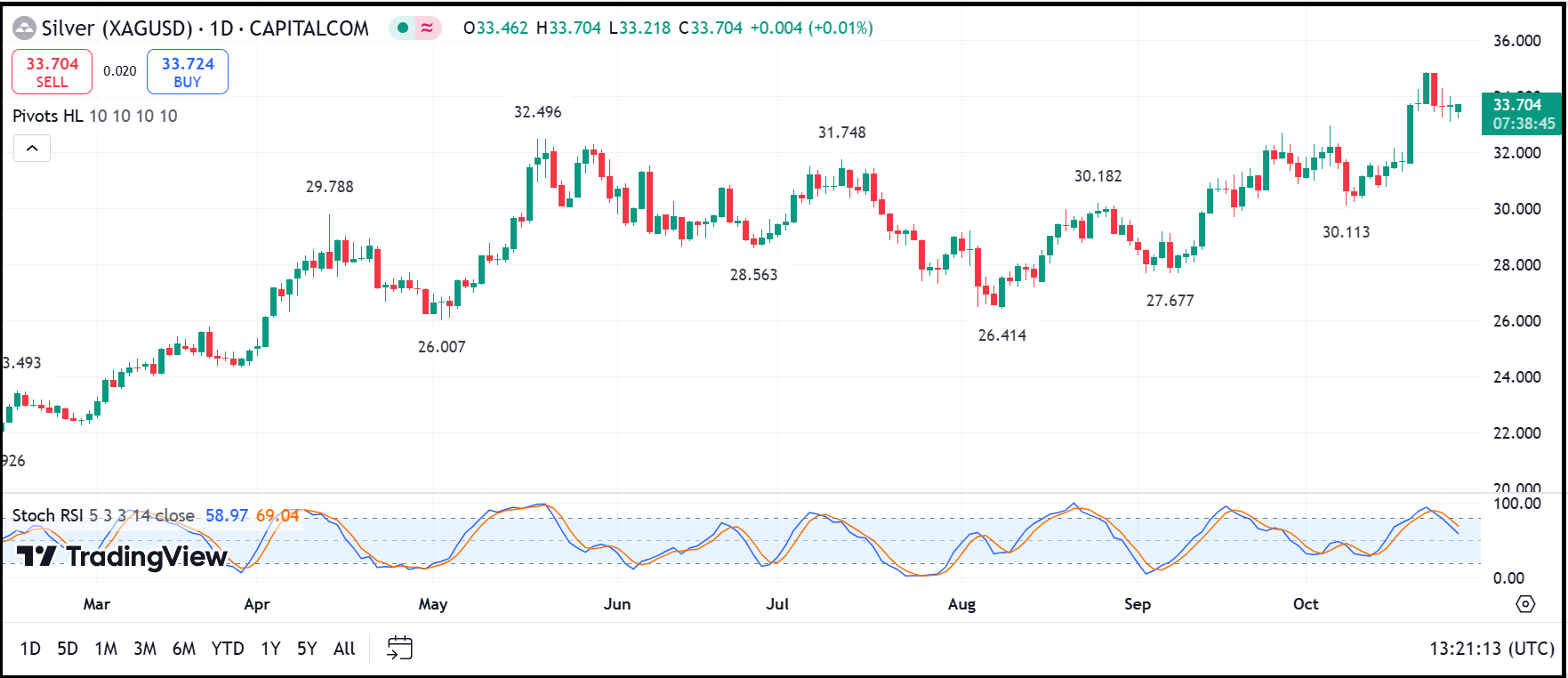The width and height of the screenshot is (1568, 678).
Task: Click the pink approximate-data indicator icon
Action: point(428,28)
